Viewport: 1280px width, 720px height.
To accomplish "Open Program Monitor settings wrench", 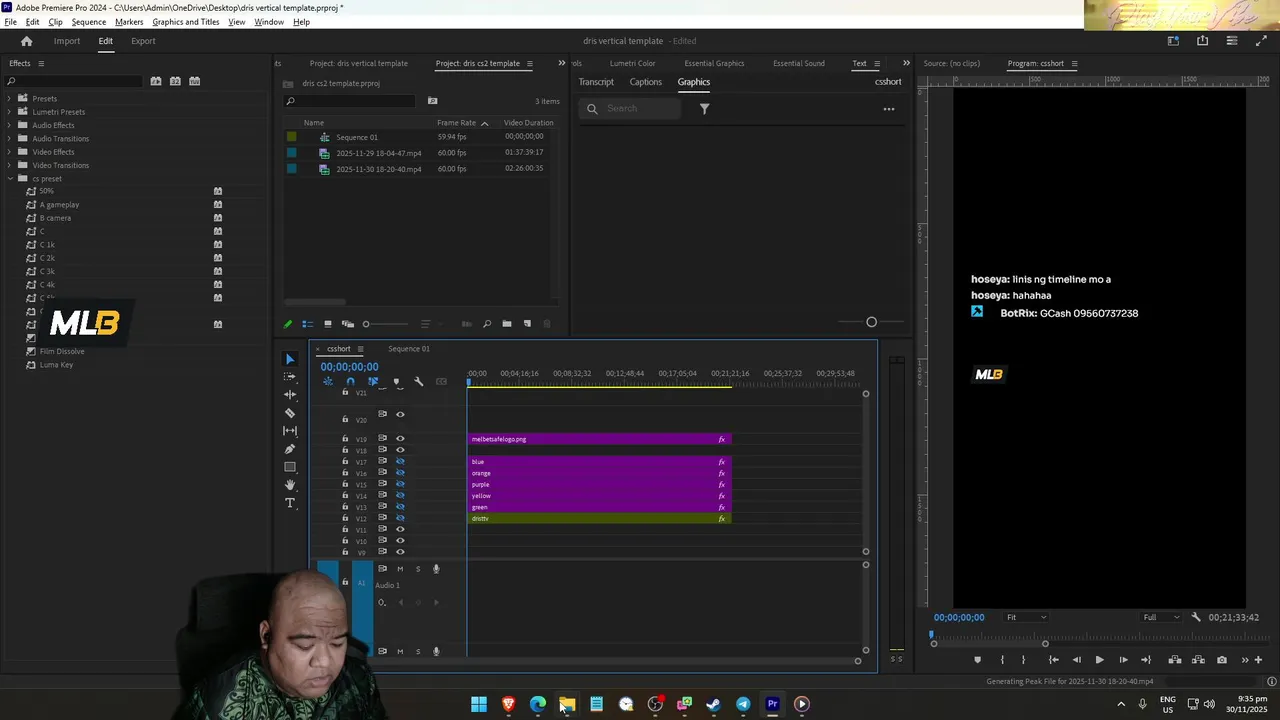I will click(x=1196, y=617).
